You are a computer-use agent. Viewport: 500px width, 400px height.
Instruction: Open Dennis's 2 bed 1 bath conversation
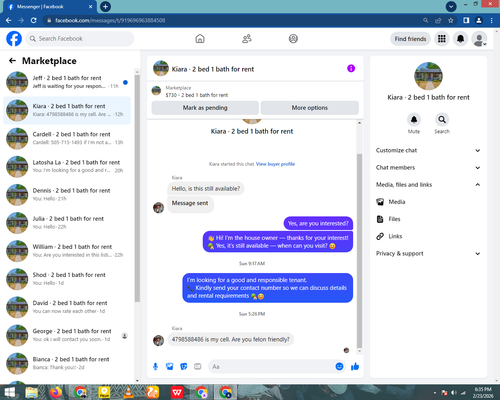click(x=67, y=195)
